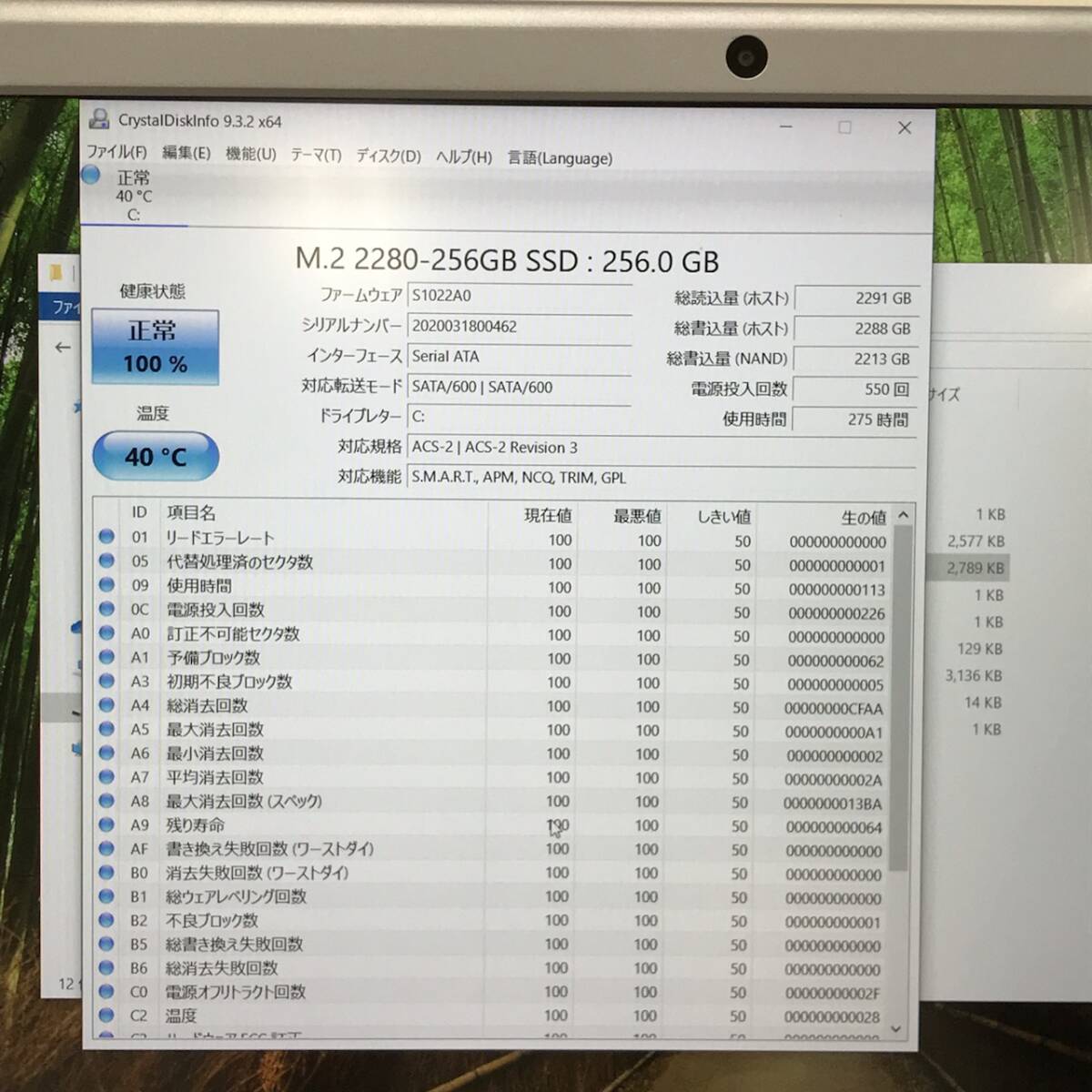
Task: Click the interface field Serial ATA
Action: coord(520,357)
